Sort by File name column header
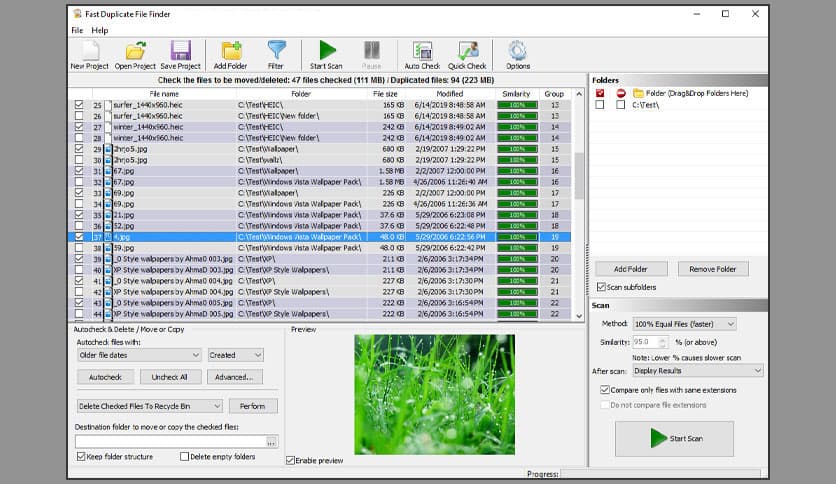836x484 pixels. click(164, 94)
